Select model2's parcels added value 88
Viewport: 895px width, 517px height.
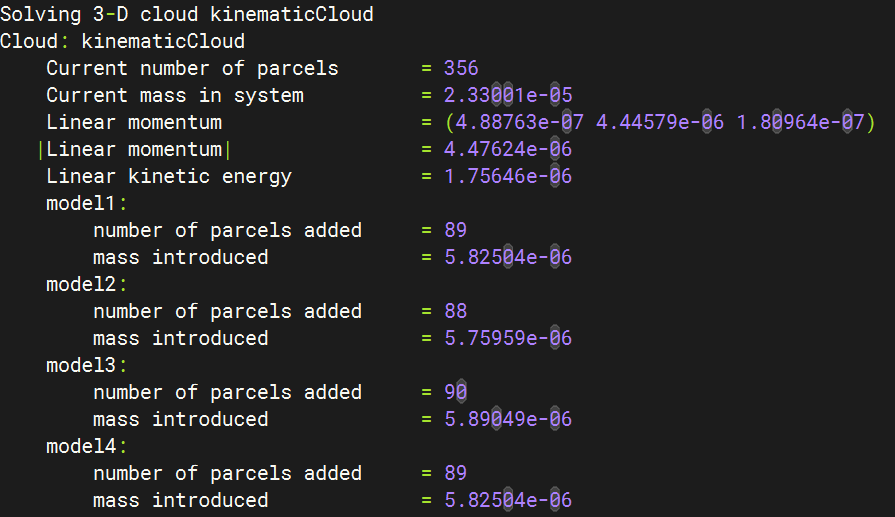[456, 311]
